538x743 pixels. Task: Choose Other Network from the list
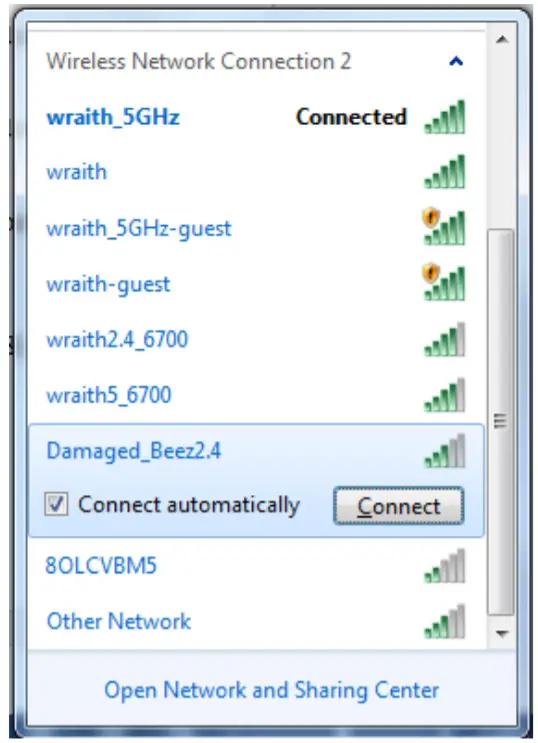pos(256,622)
